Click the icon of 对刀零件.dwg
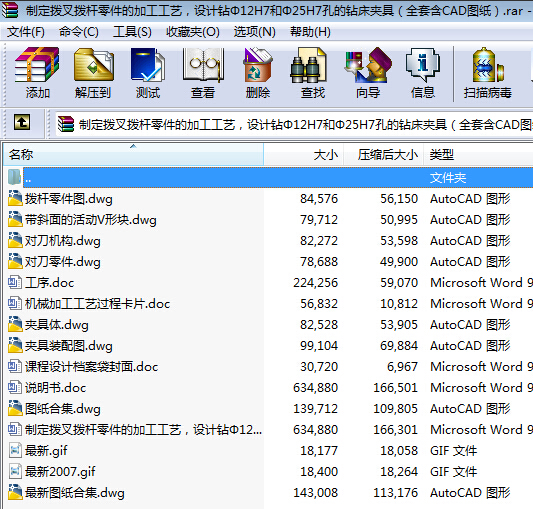The width and height of the screenshot is (533, 509). (x=15, y=261)
